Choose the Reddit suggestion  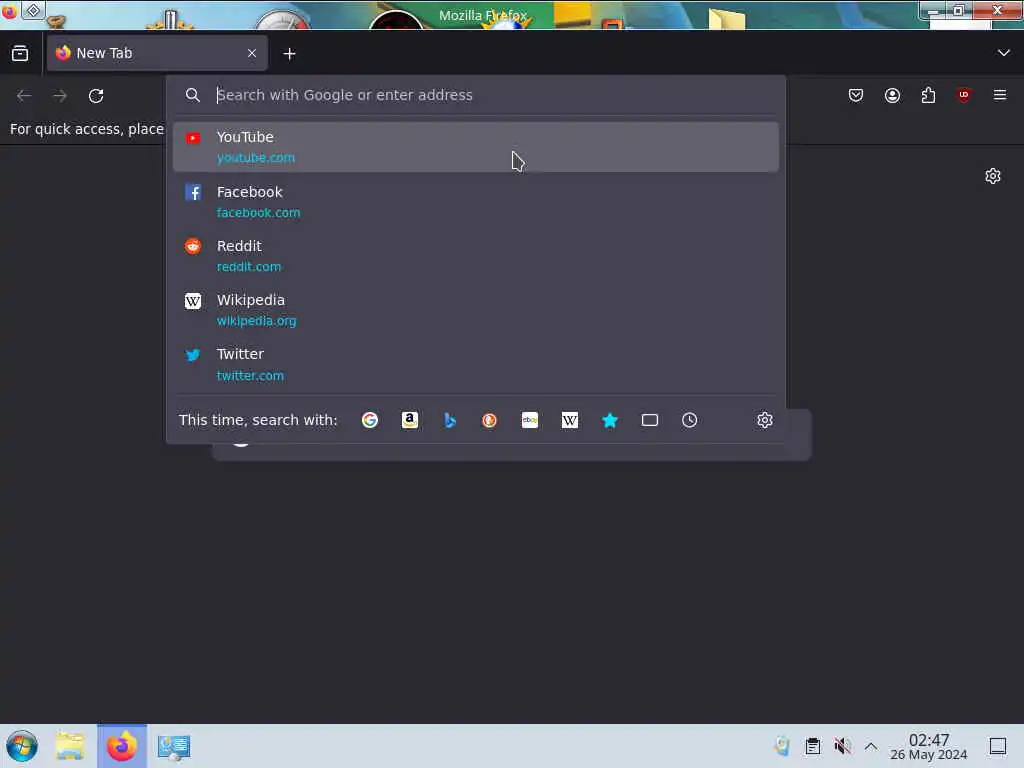click(475, 256)
